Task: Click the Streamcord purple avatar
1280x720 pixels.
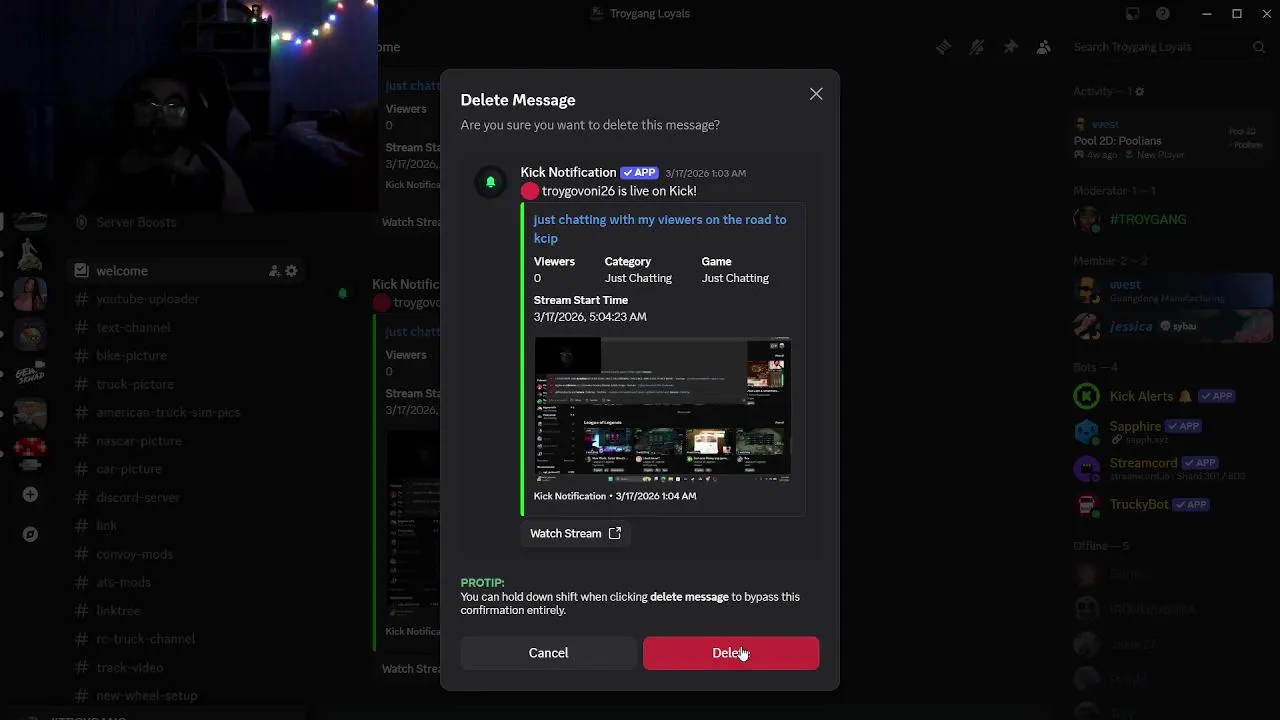Action: (x=1087, y=468)
